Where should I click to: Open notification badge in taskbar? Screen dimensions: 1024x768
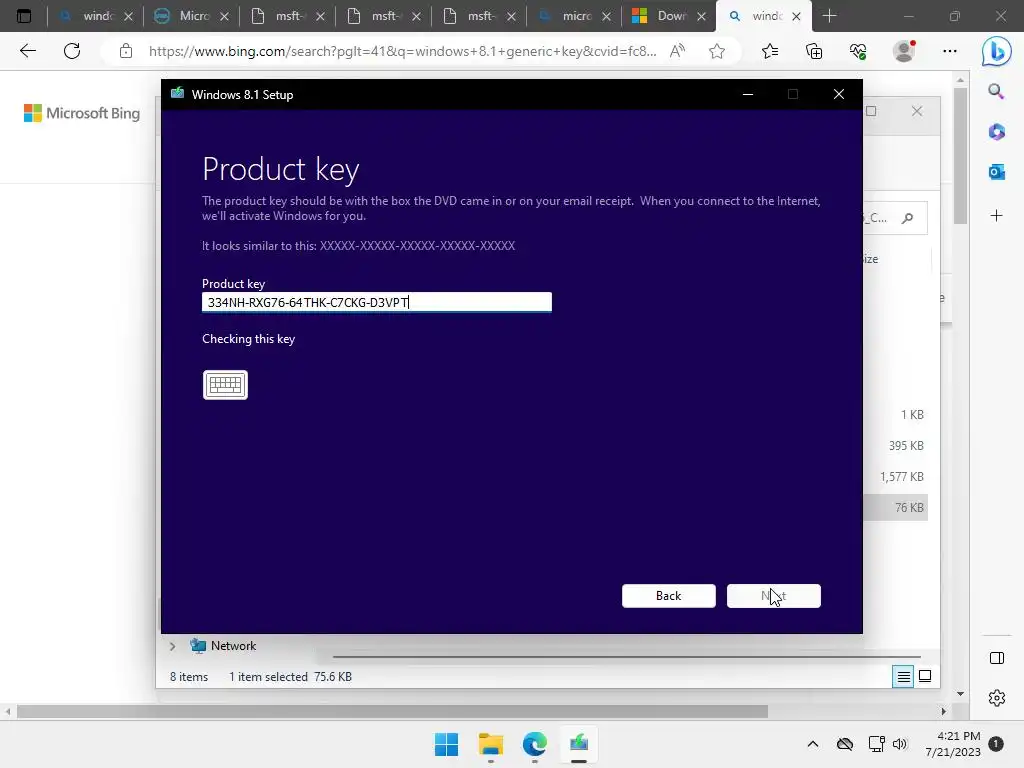pos(996,744)
